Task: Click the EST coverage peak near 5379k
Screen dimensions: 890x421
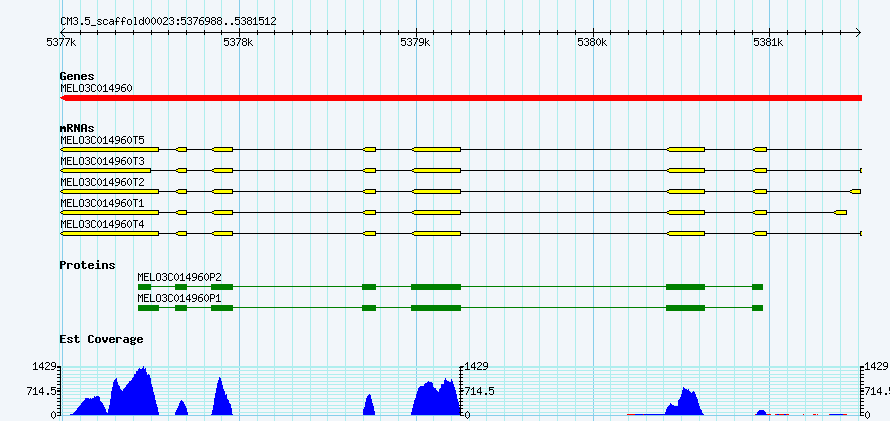Action: (436, 397)
